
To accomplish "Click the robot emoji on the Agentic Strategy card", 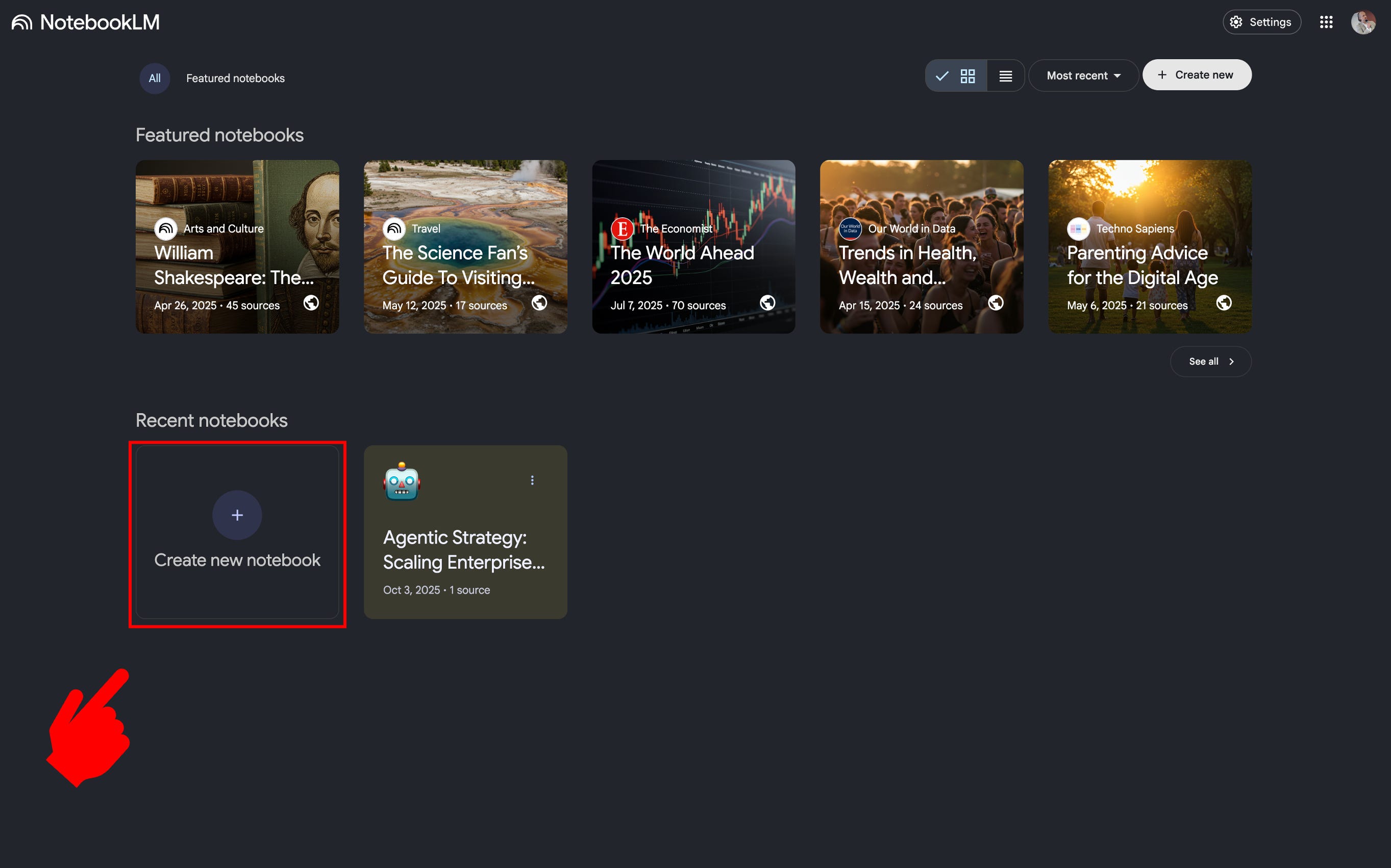I will 402,481.
